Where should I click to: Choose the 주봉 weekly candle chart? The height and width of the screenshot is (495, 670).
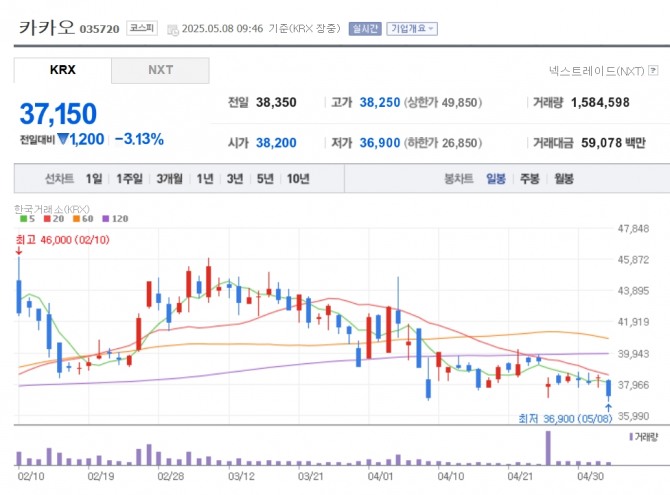[x=529, y=179]
